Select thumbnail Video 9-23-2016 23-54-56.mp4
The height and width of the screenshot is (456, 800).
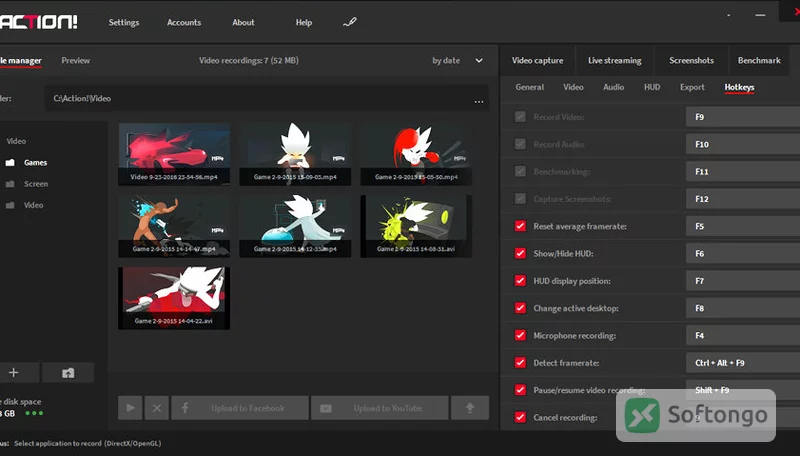point(174,154)
